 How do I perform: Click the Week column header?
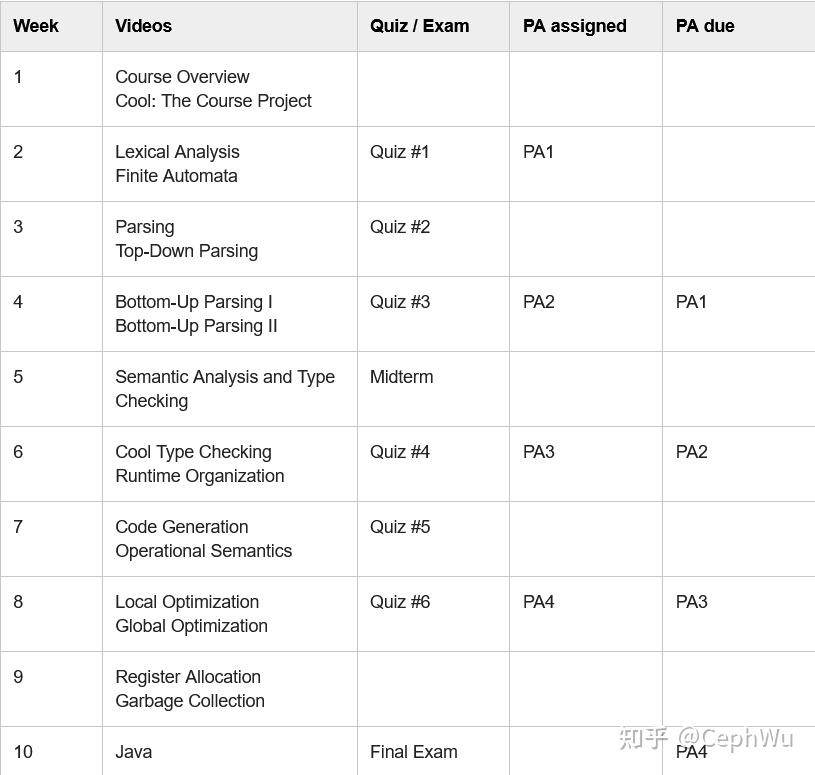(x=36, y=26)
